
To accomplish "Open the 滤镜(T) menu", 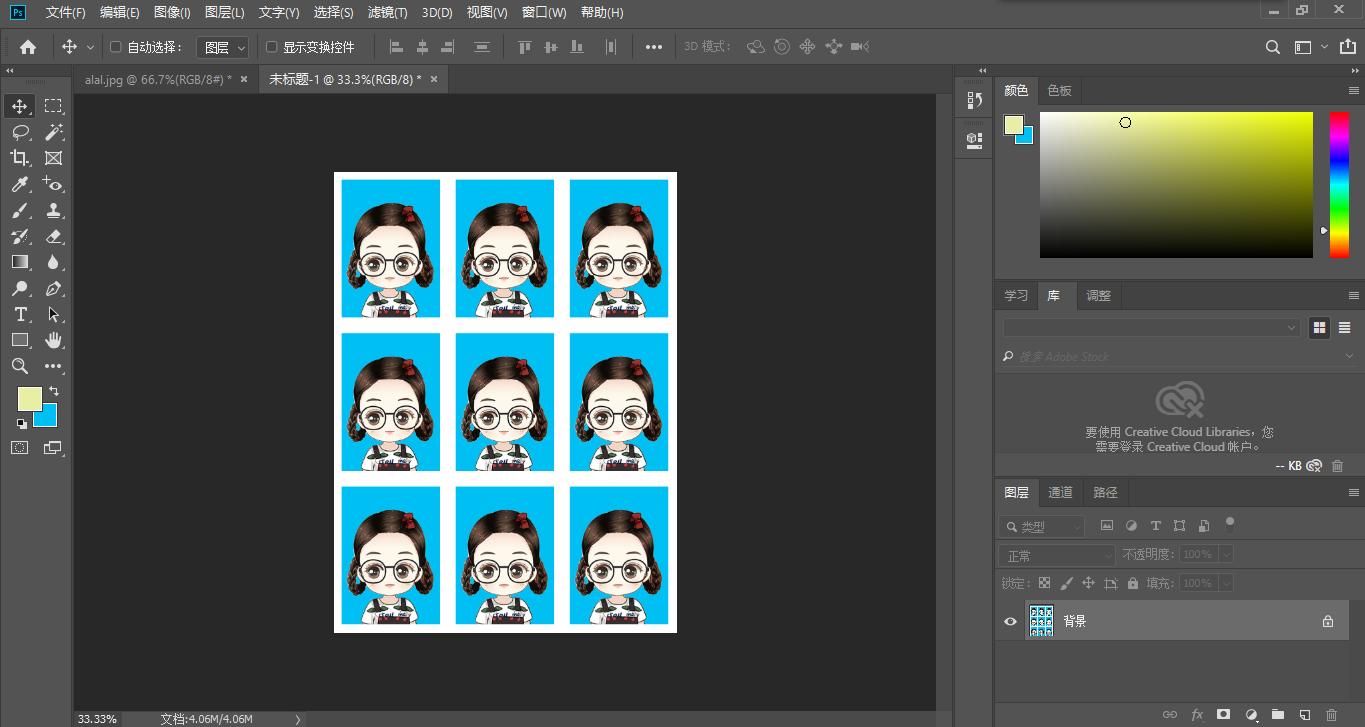I will pos(387,12).
